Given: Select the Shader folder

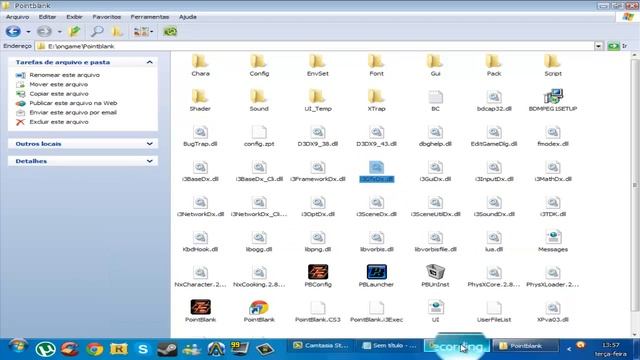Looking at the screenshot, I should point(200,101).
